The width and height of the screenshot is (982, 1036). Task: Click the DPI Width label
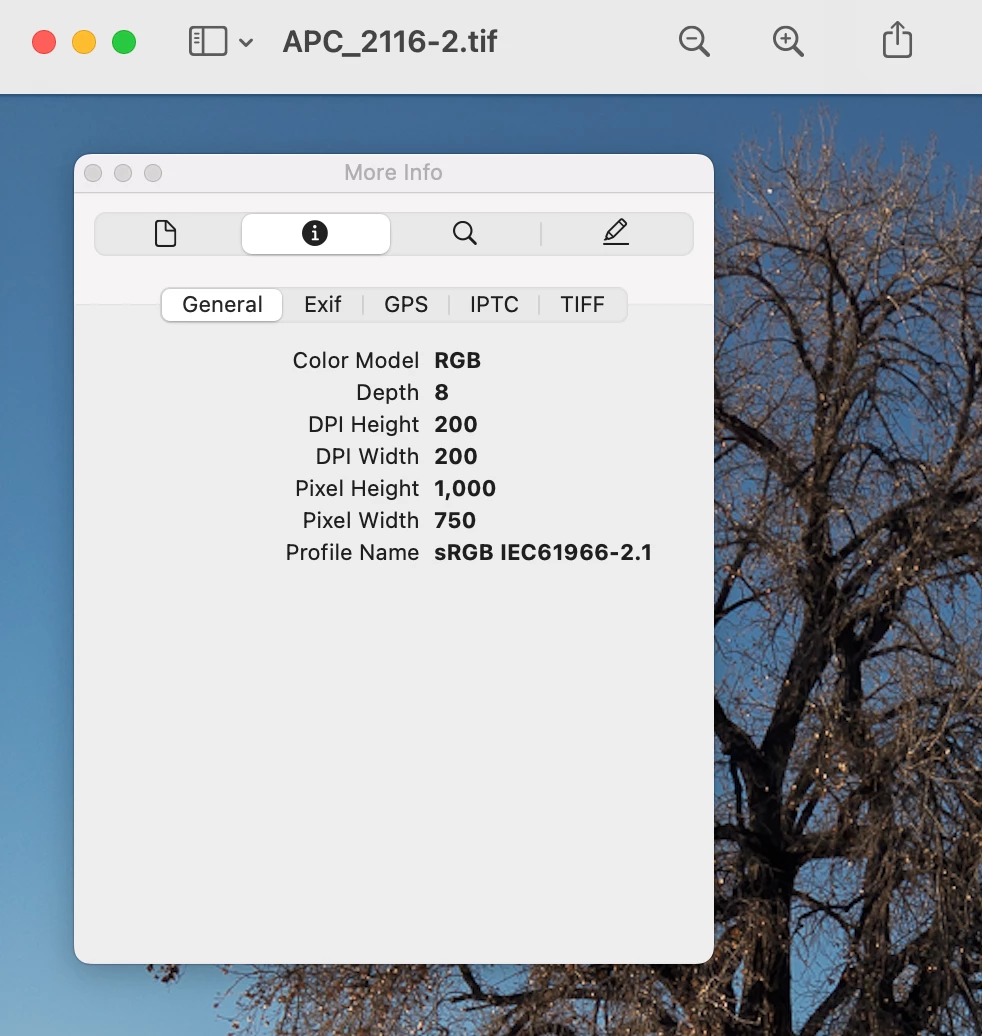[367, 457]
